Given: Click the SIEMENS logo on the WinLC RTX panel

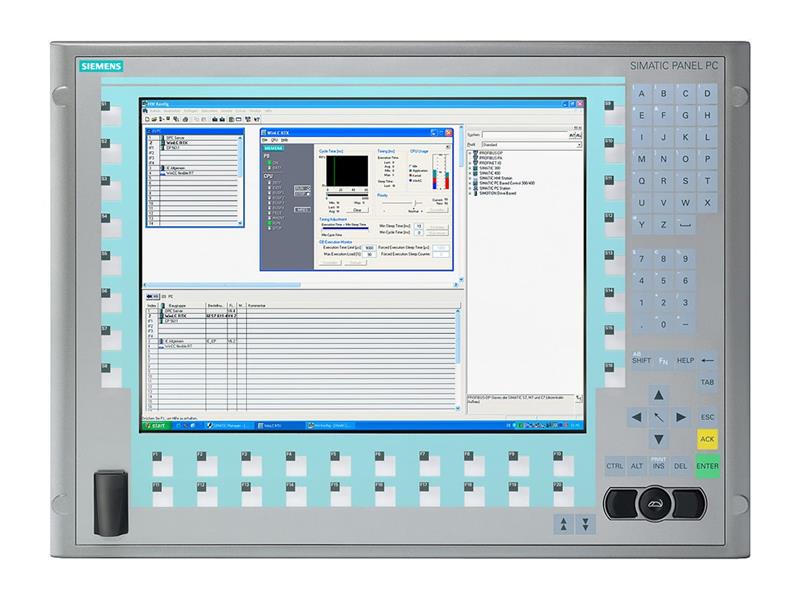Looking at the screenshot, I should 274,148.
